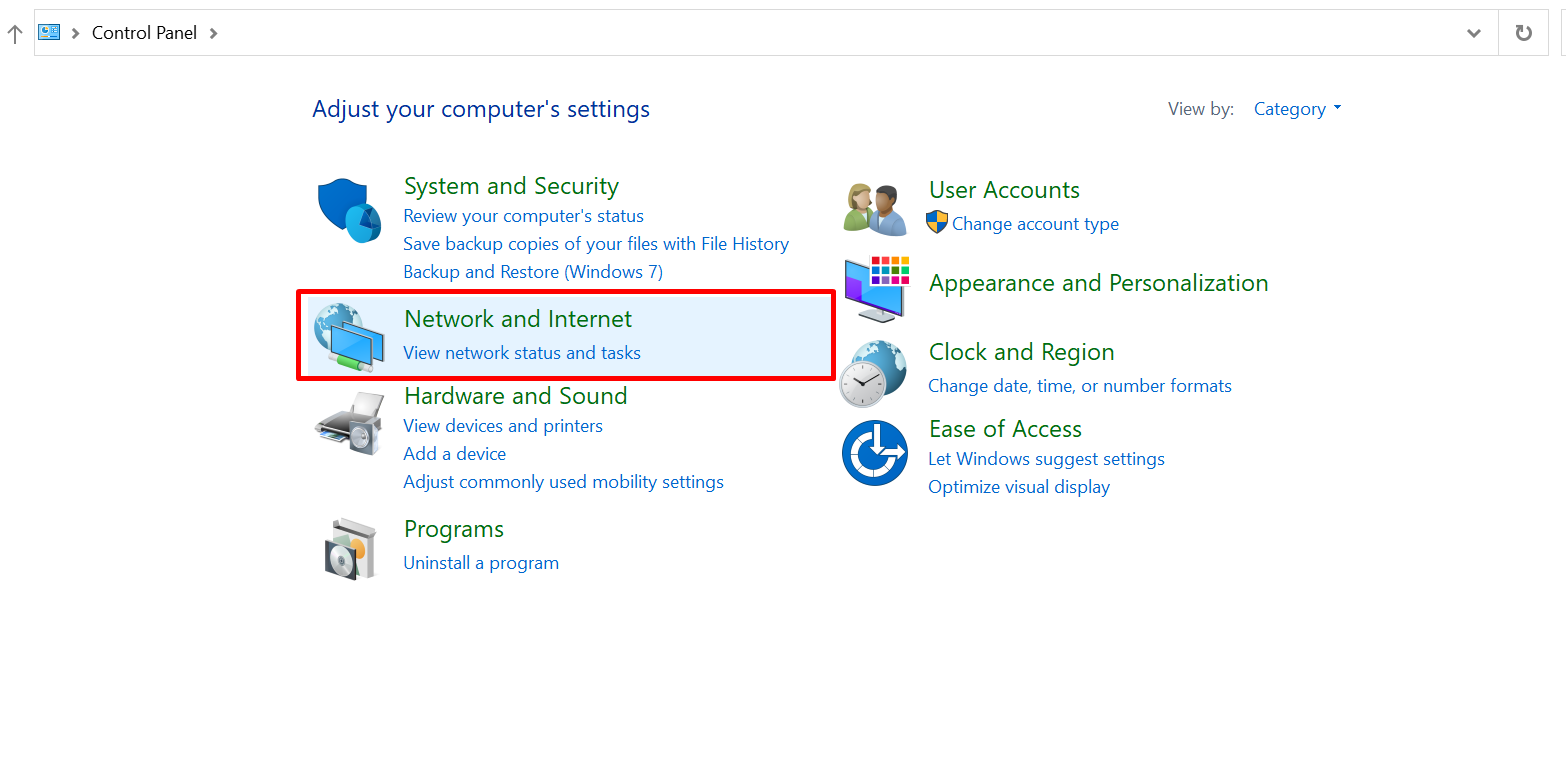Open Appearance and Personalization monitor icon
This screenshot has height=757, width=1566.
pyautogui.click(x=877, y=289)
